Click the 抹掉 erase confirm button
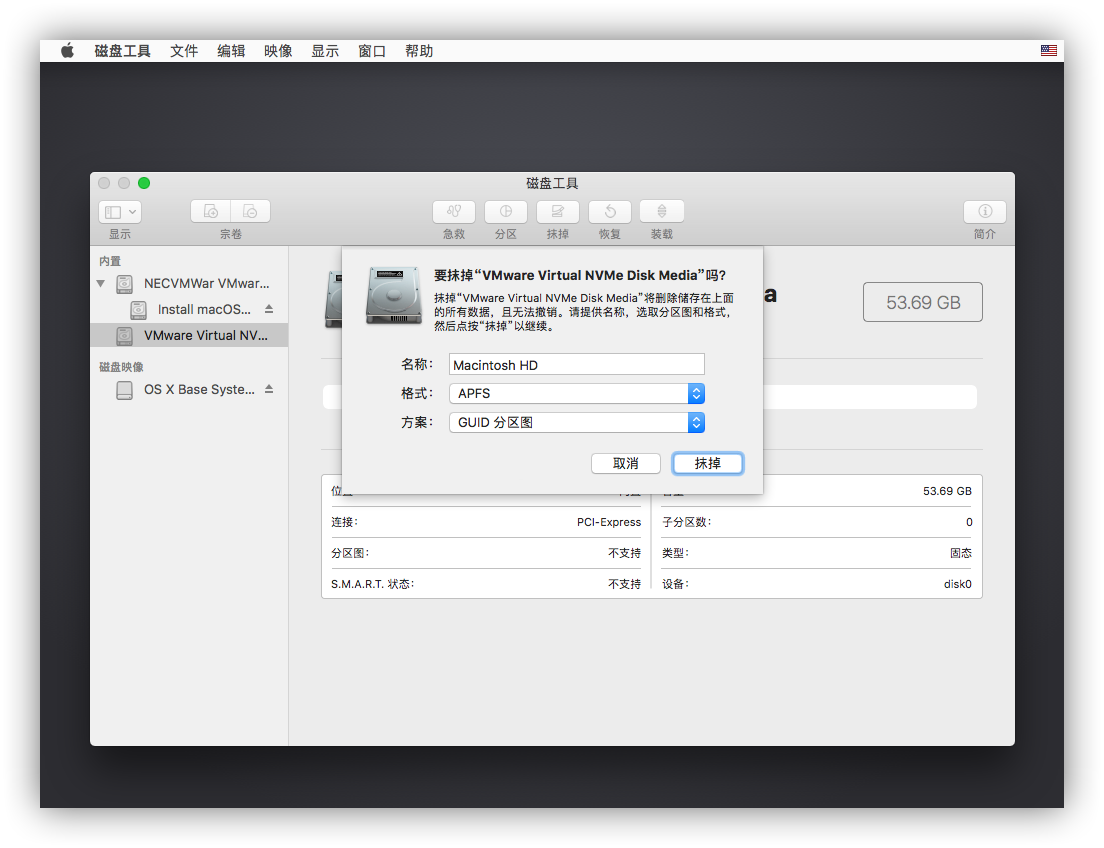 pyautogui.click(x=708, y=463)
